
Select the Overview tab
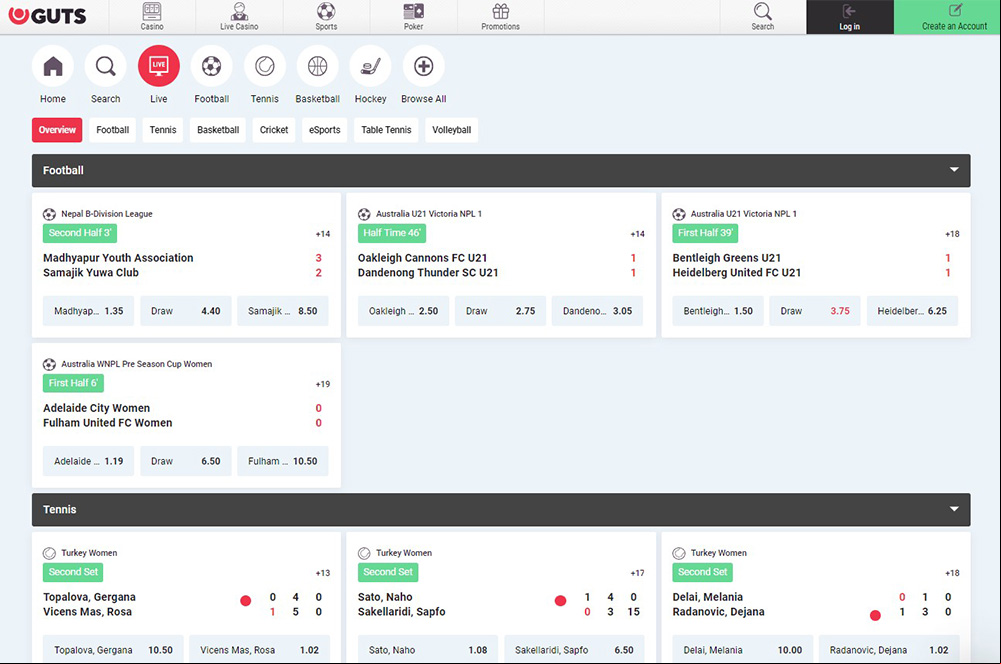[x=57, y=130]
